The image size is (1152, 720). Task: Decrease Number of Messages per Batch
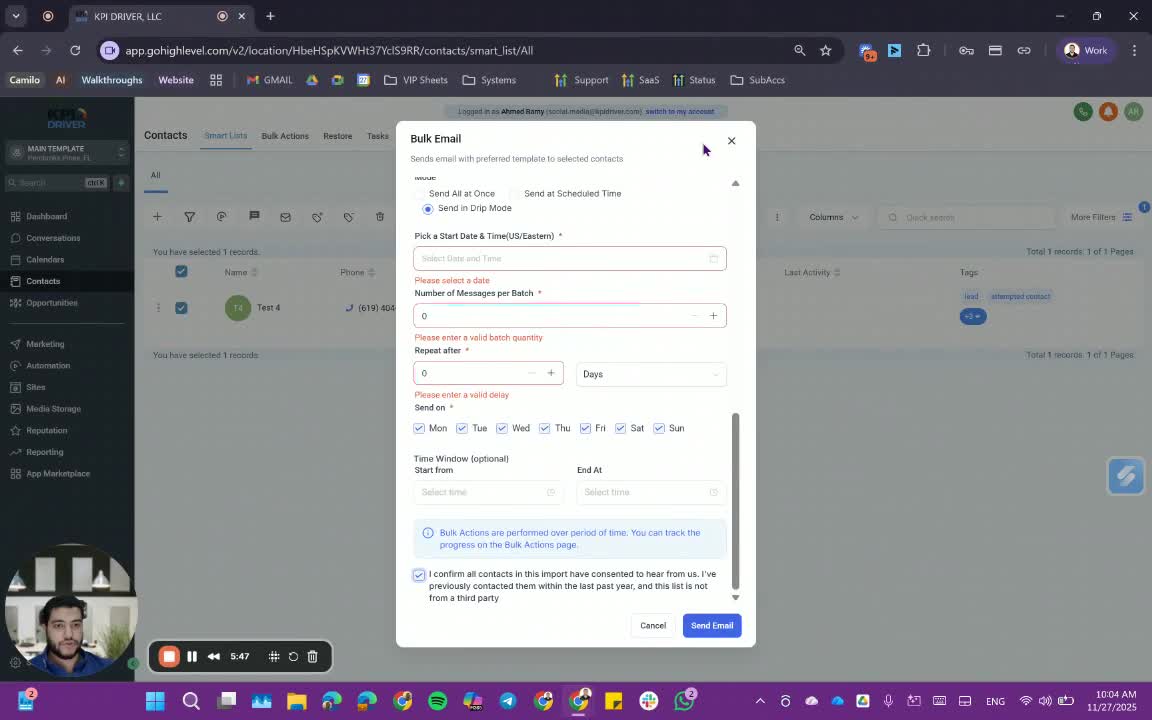point(694,316)
